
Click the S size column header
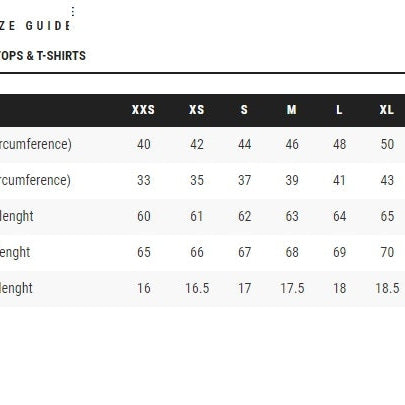(x=244, y=110)
